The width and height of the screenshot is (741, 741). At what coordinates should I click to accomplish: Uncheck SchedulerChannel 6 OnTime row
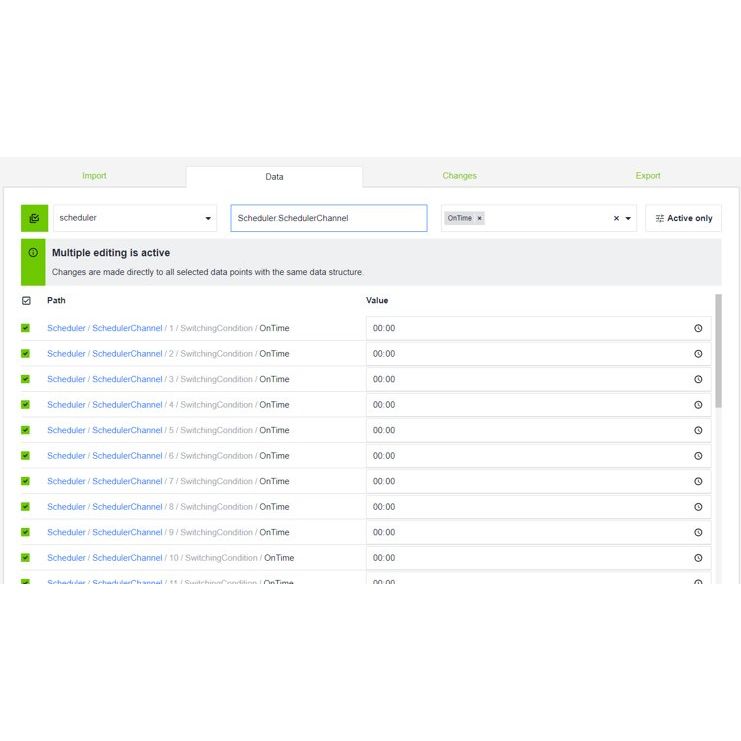click(x=26, y=456)
